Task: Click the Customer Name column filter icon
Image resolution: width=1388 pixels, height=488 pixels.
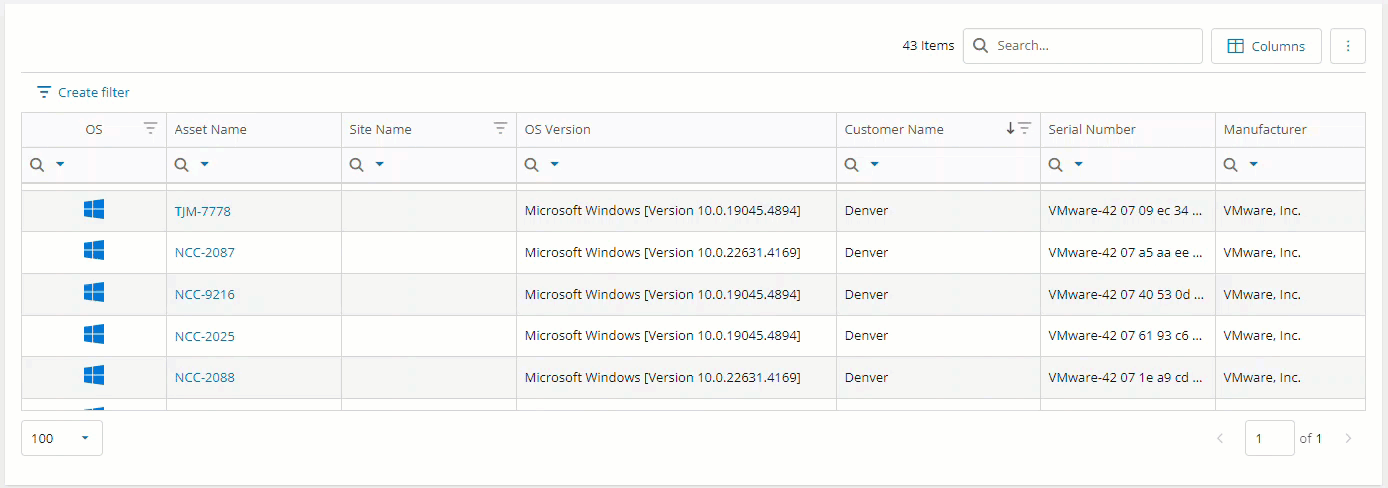Action: tap(1024, 129)
